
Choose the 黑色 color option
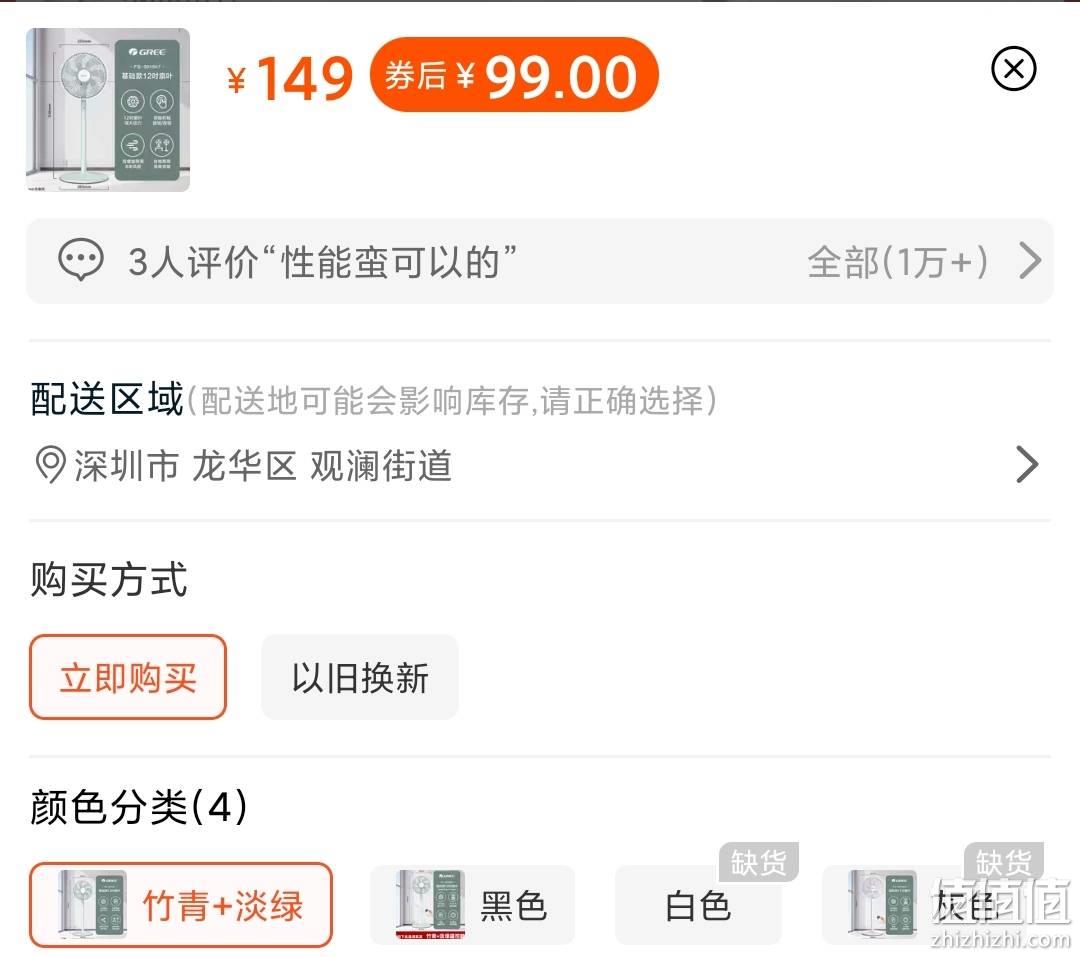[x=472, y=905]
